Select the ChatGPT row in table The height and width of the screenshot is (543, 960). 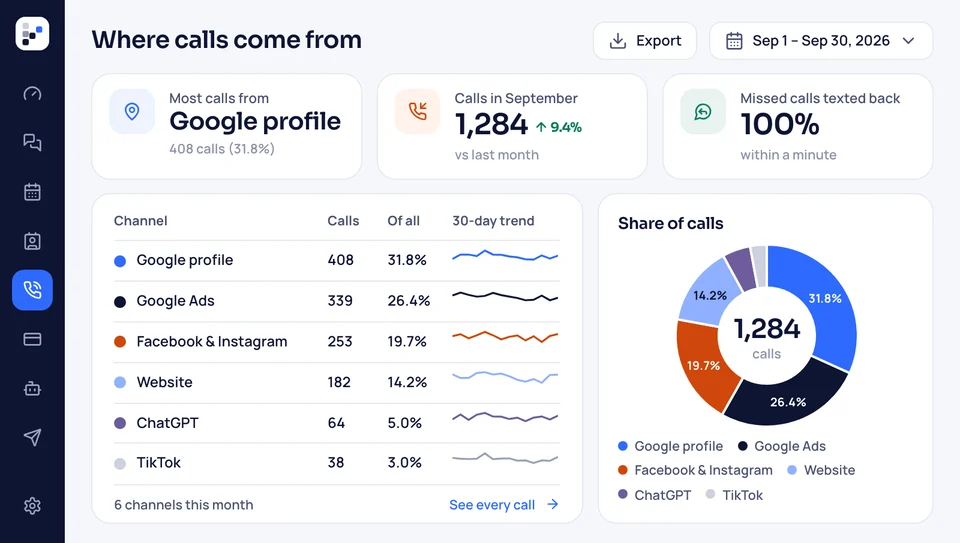click(x=337, y=423)
